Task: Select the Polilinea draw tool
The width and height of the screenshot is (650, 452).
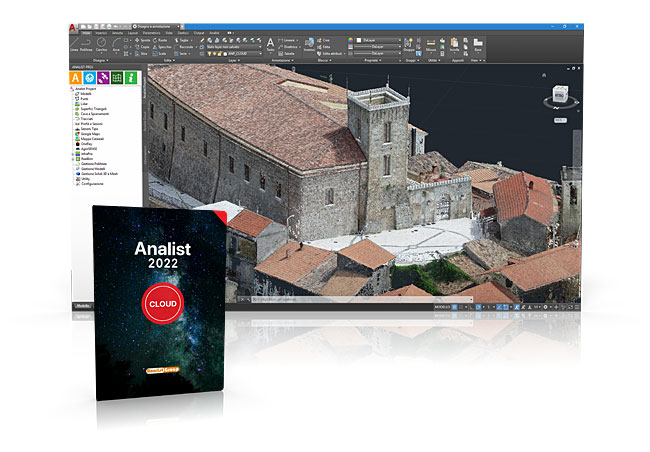Action: coord(86,44)
